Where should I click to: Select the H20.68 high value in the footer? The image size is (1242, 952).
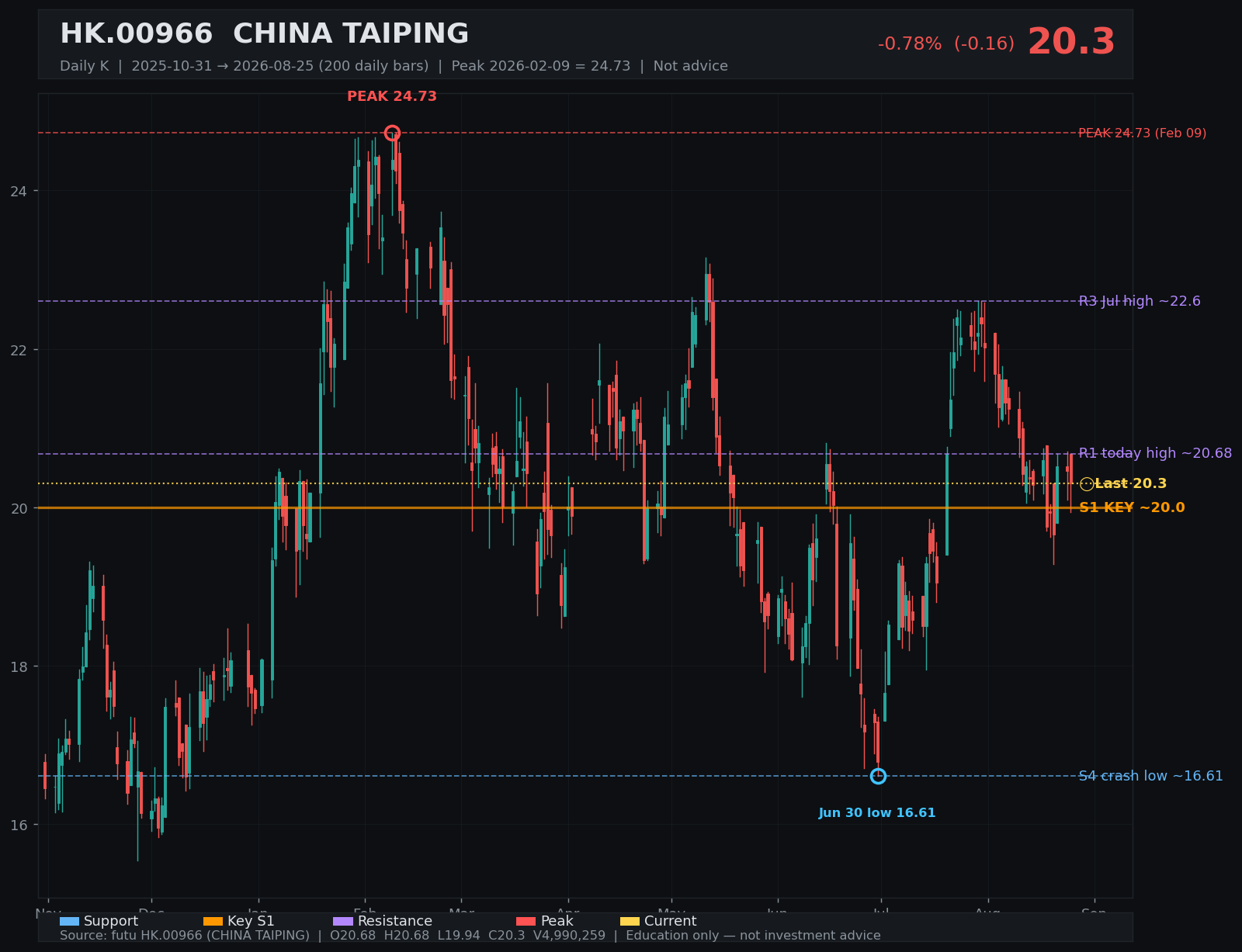[x=407, y=936]
